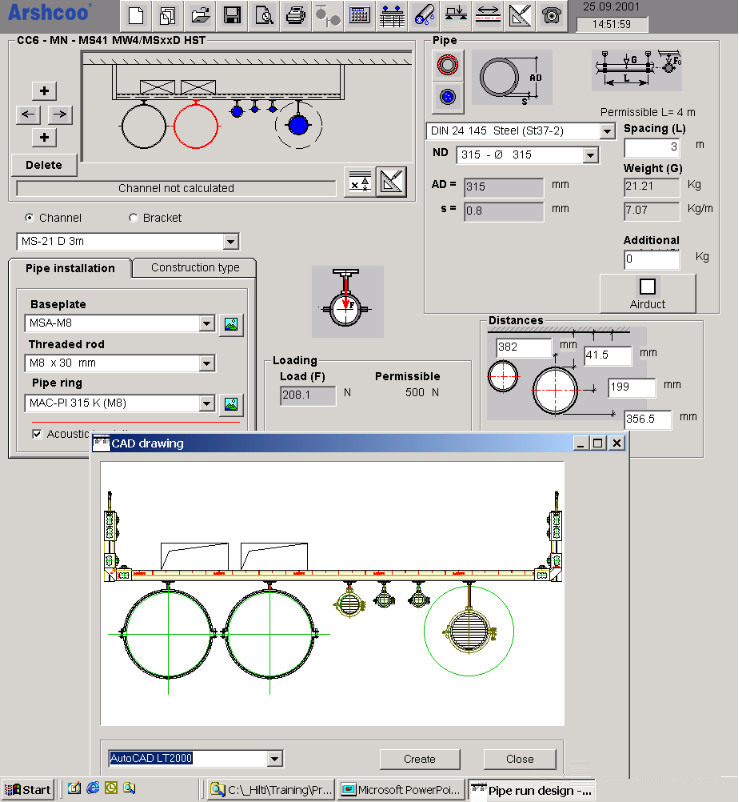739x802 pixels.
Task: Switch to the Construction type tab
Action: point(195,268)
